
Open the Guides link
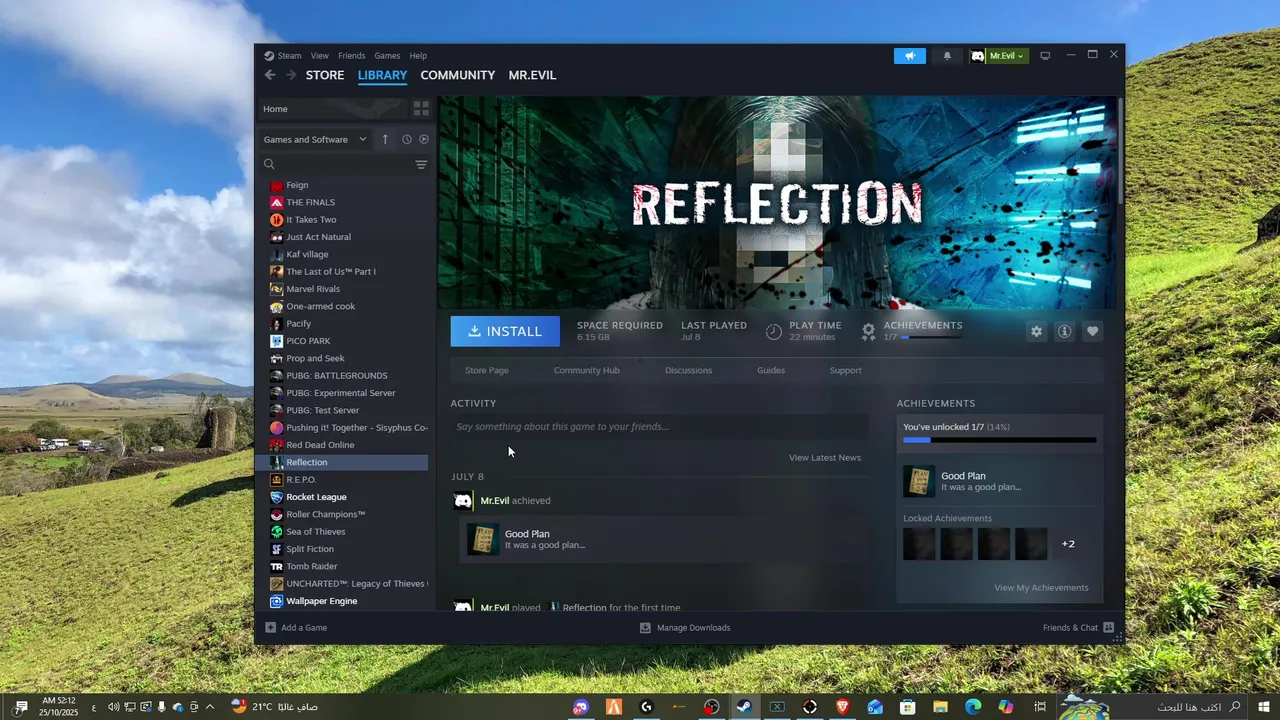pyautogui.click(x=771, y=370)
